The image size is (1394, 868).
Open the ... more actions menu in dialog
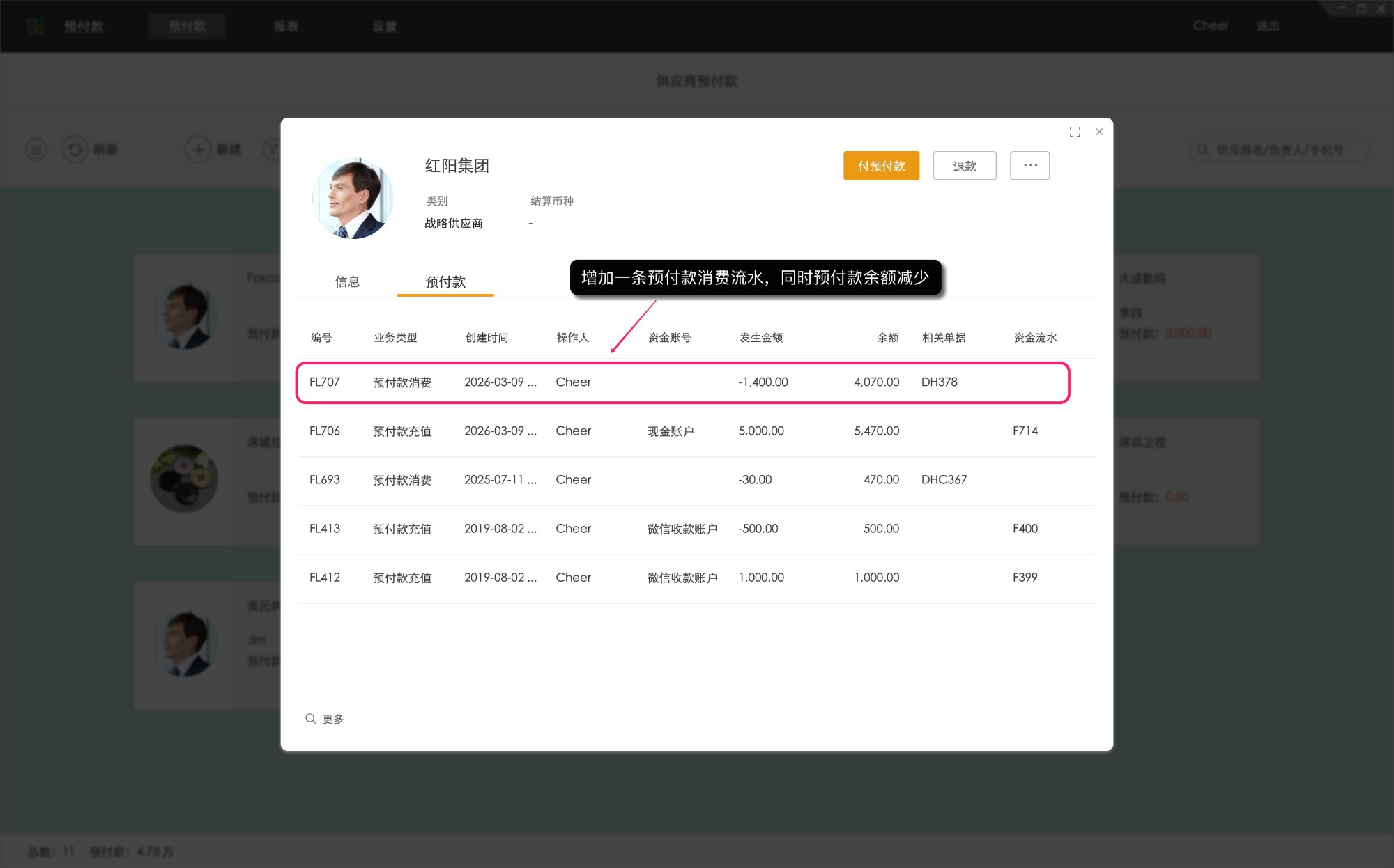(x=1029, y=165)
